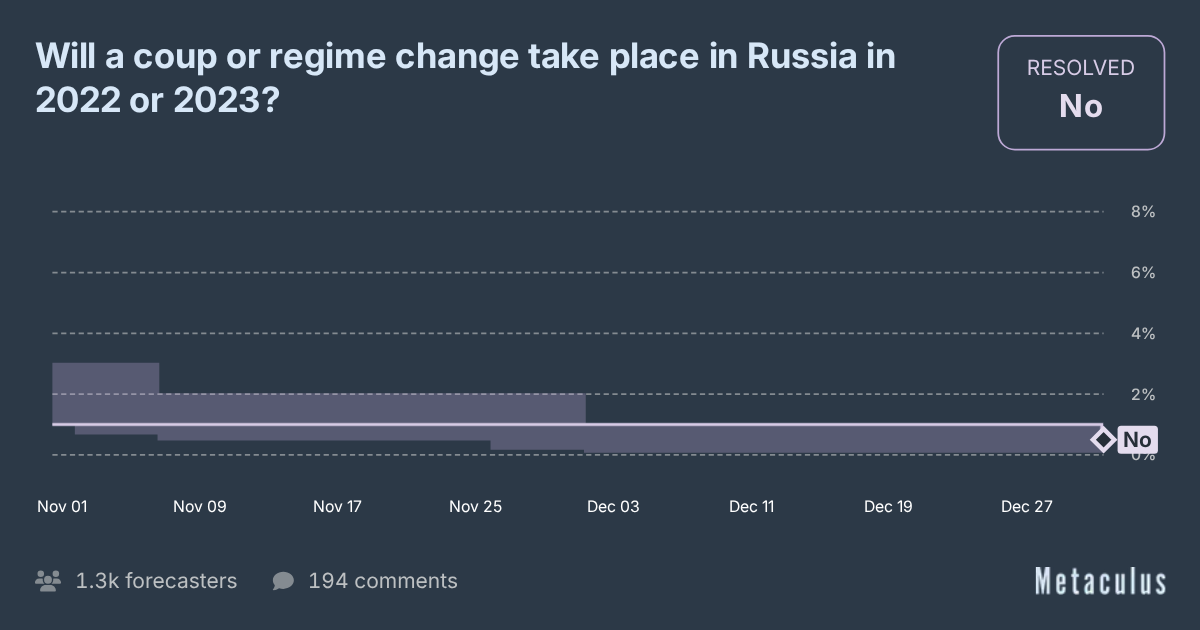Select the Dec 11 date on timeline
Viewport: 1200px width, 630px height.
(751, 506)
